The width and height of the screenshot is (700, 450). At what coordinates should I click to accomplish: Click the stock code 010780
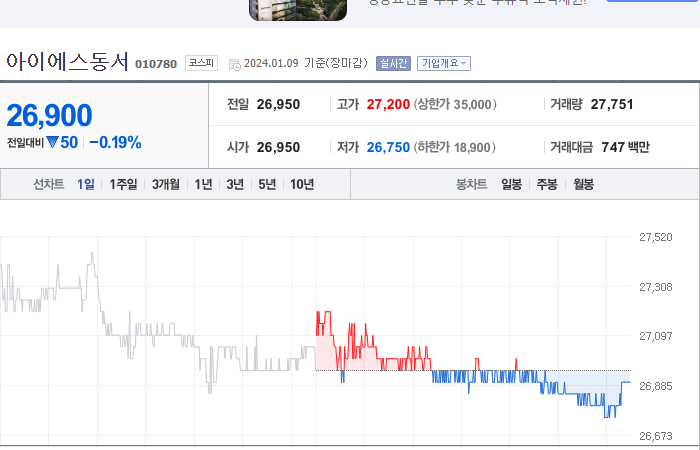[156, 64]
